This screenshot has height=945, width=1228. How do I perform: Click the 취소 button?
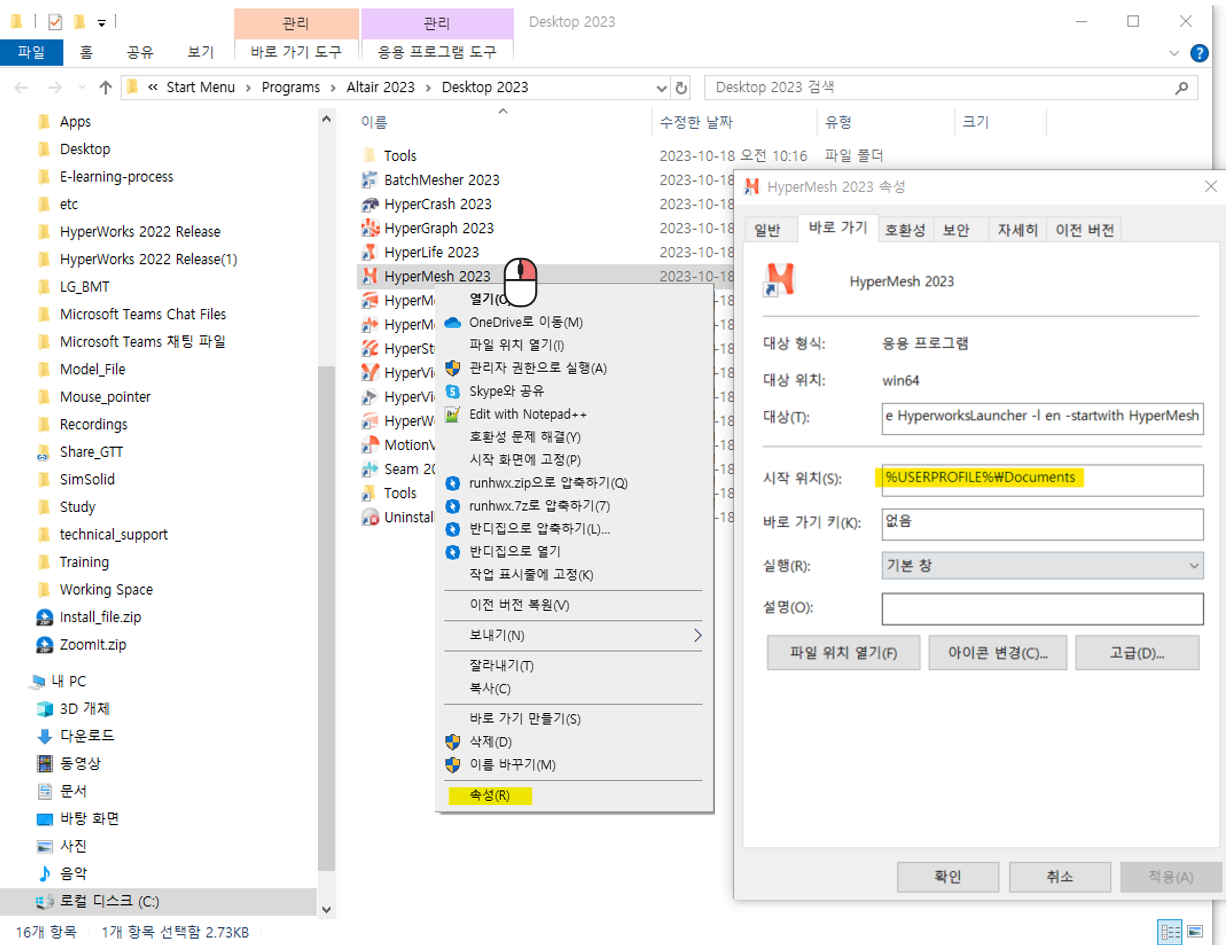tap(1059, 877)
